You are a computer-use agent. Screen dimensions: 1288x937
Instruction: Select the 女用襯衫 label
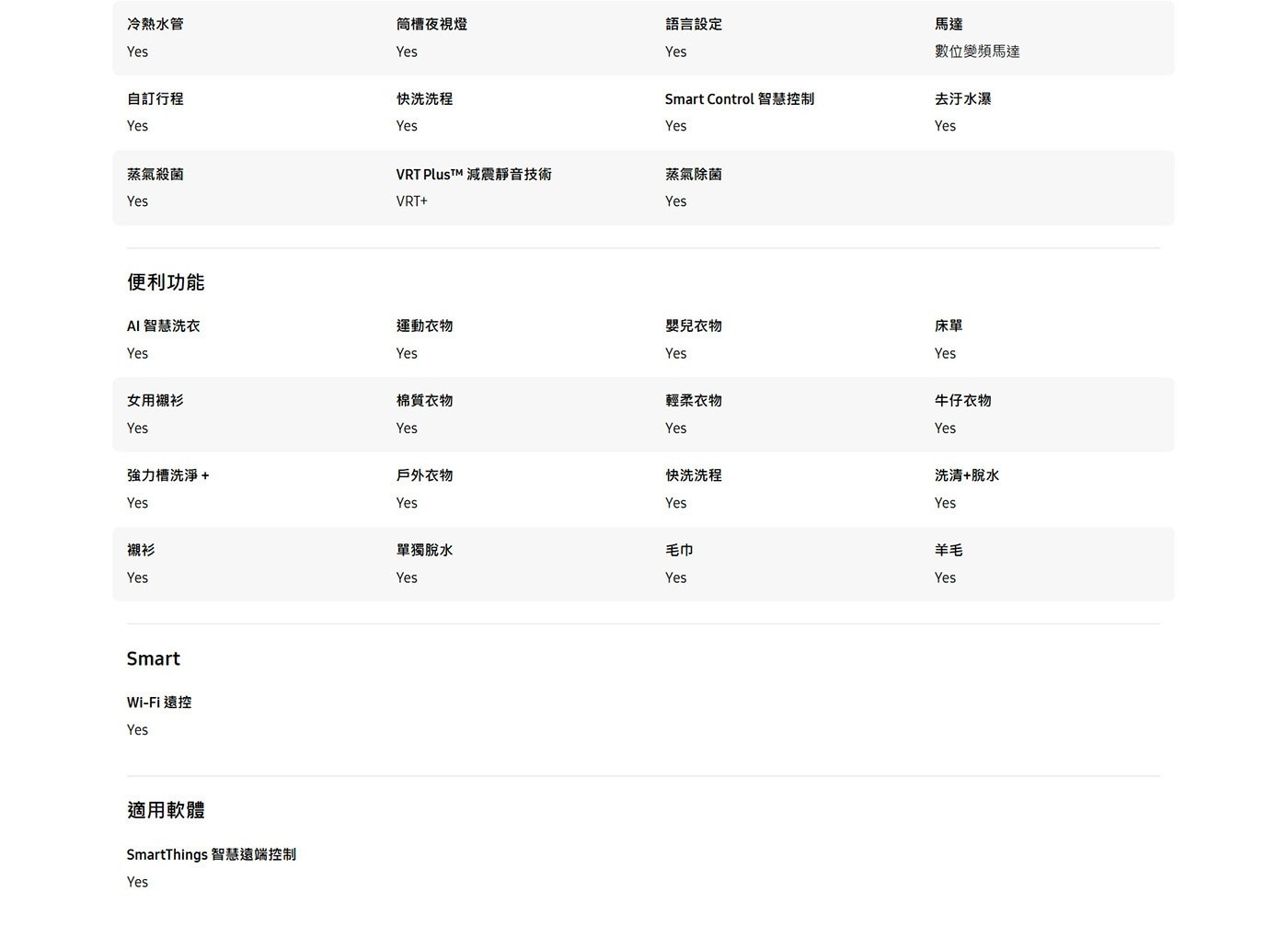[x=155, y=400]
